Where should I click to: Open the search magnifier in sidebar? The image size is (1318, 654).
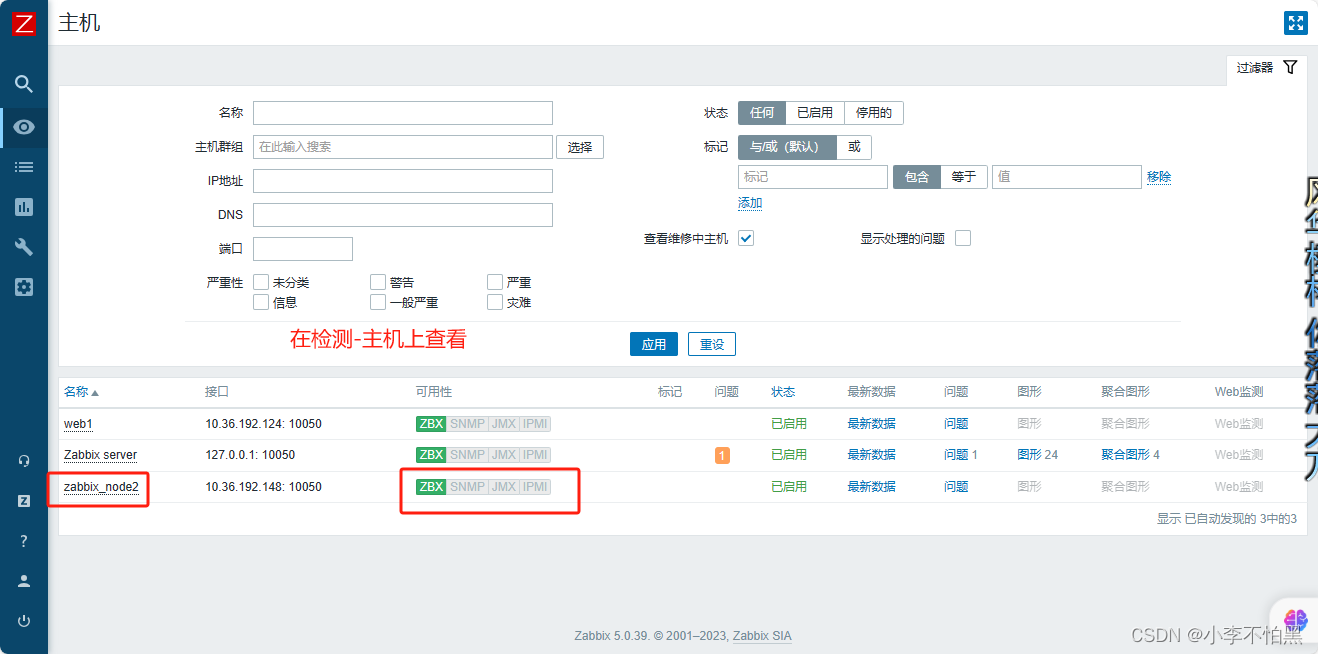24,83
